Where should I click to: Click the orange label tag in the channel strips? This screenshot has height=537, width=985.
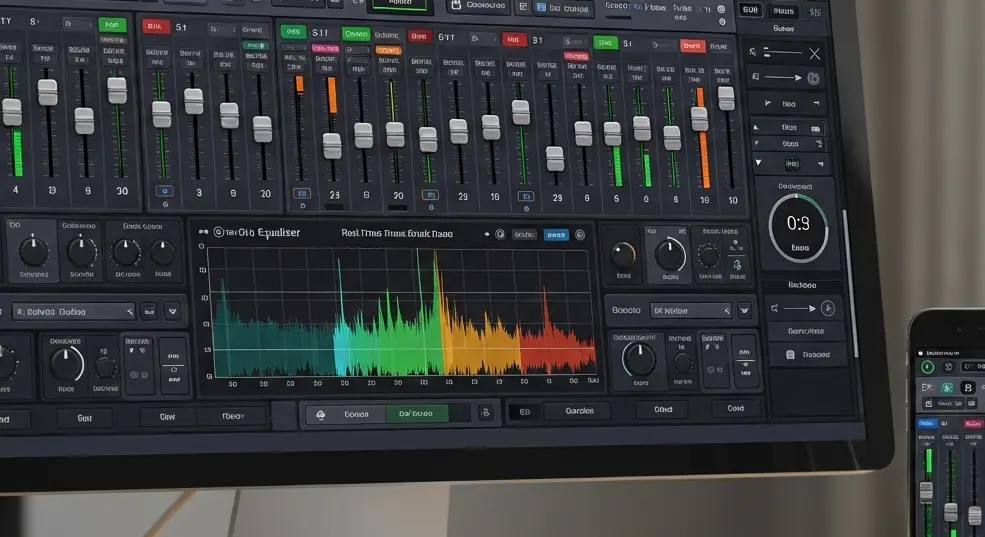[x=388, y=50]
